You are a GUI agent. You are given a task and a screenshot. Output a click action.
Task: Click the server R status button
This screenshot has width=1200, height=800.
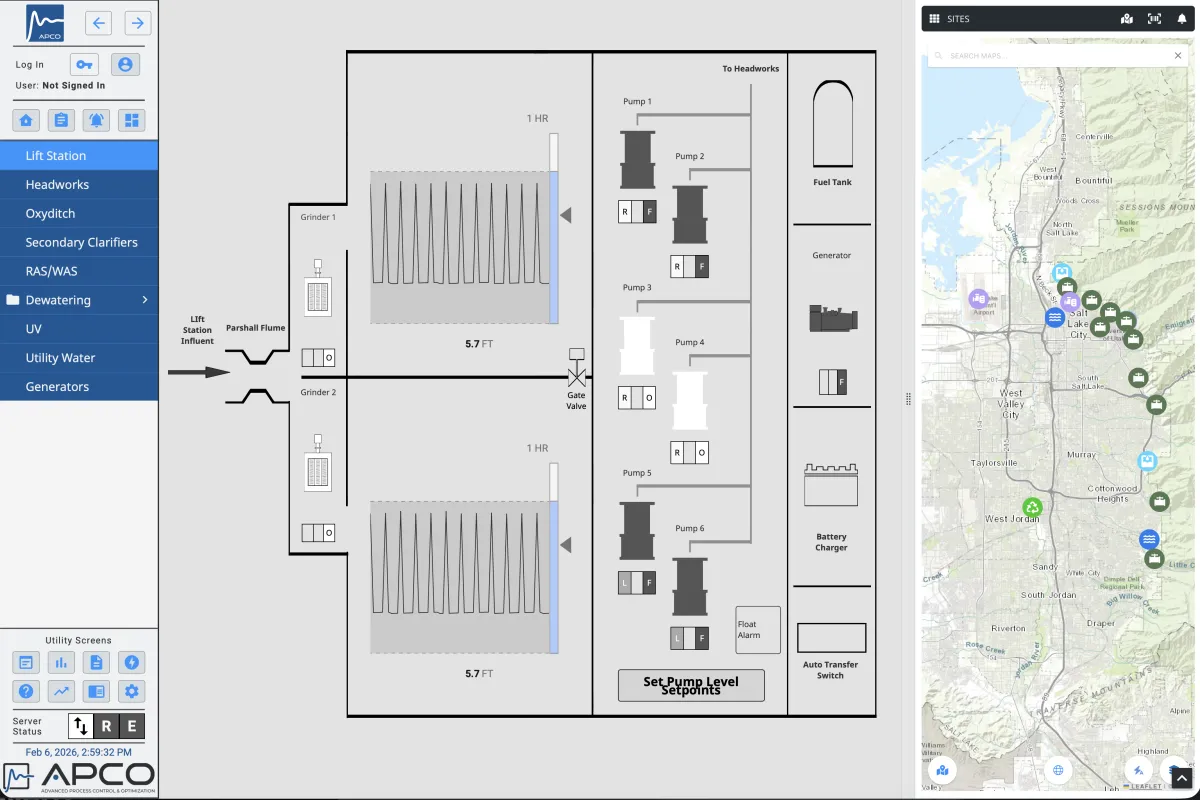[x=107, y=726]
